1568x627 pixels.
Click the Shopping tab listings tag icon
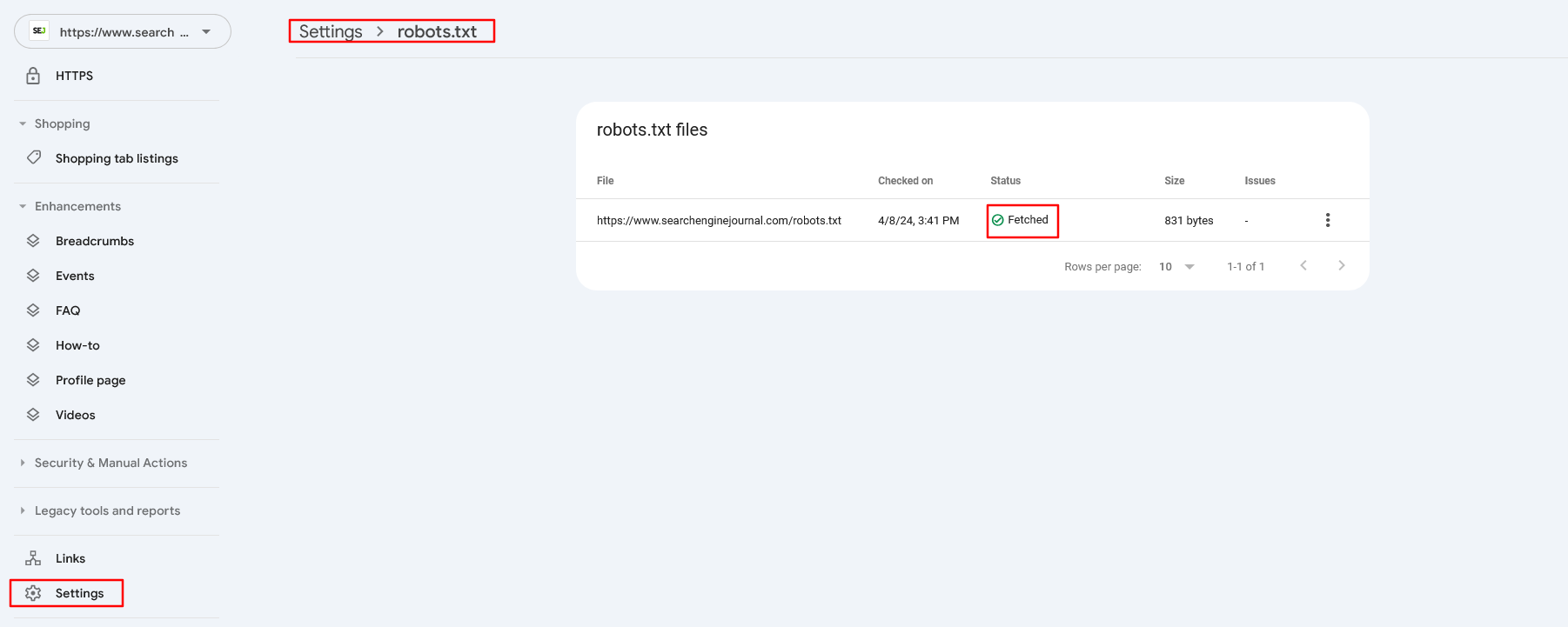click(x=34, y=157)
